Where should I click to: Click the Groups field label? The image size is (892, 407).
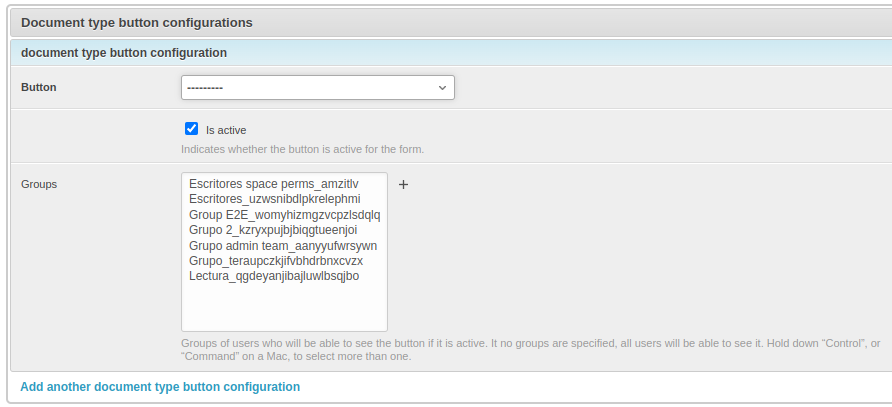pyautogui.click(x=39, y=184)
